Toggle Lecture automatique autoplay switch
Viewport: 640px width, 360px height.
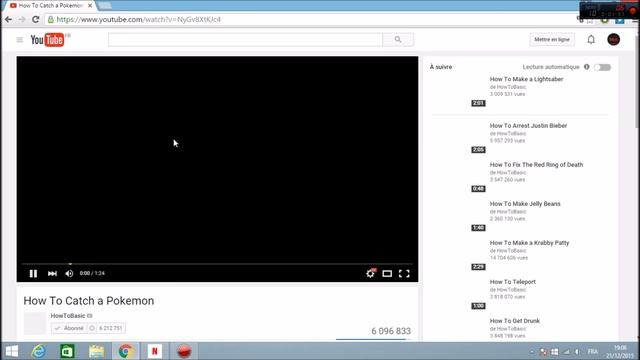(x=602, y=67)
